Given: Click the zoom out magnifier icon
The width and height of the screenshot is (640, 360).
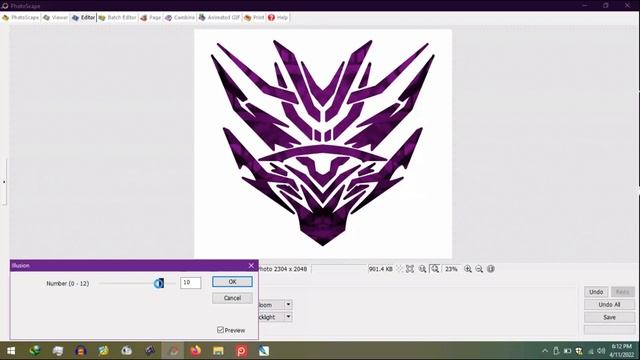Looking at the screenshot, I should click(479, 269).
